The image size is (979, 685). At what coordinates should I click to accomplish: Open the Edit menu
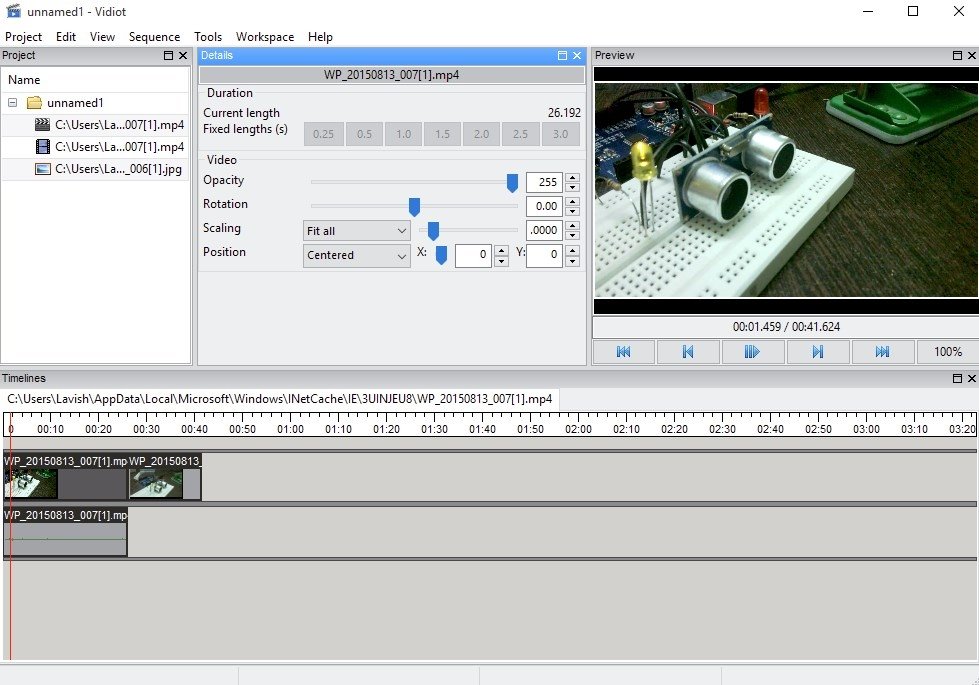[66, 37]
